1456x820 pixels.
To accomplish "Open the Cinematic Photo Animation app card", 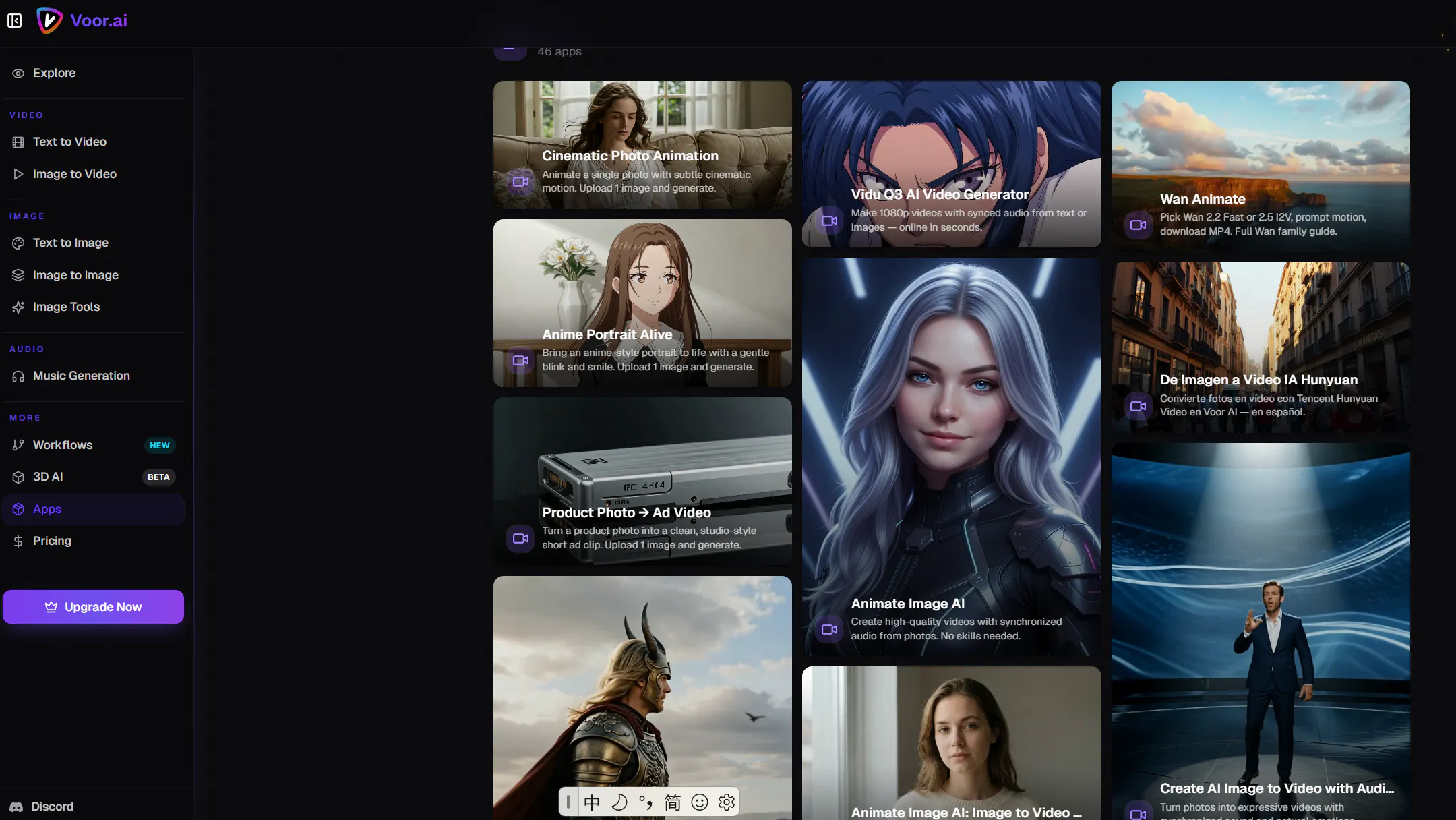I will (x=642, y=144).
